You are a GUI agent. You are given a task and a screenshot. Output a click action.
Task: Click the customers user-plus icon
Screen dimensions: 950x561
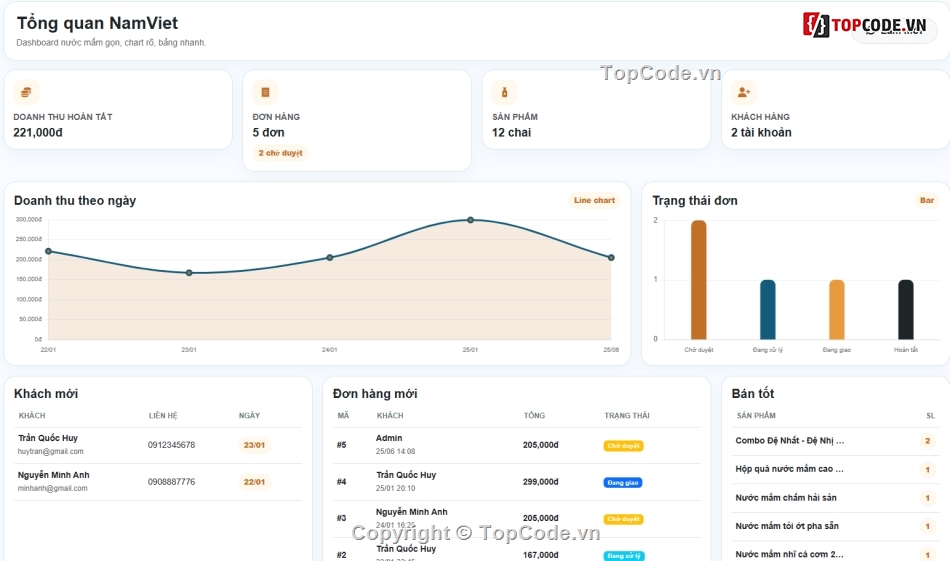point(743,92)
